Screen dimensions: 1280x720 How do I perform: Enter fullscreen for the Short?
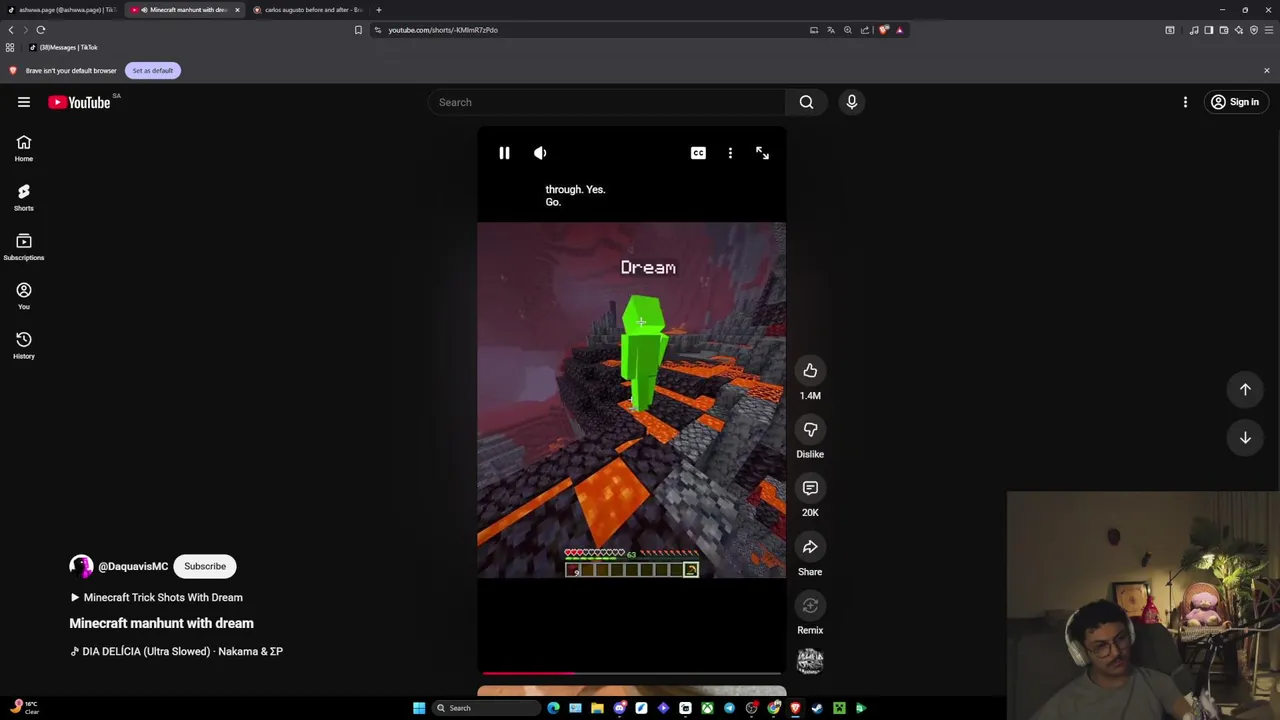(x=762, y=153)
